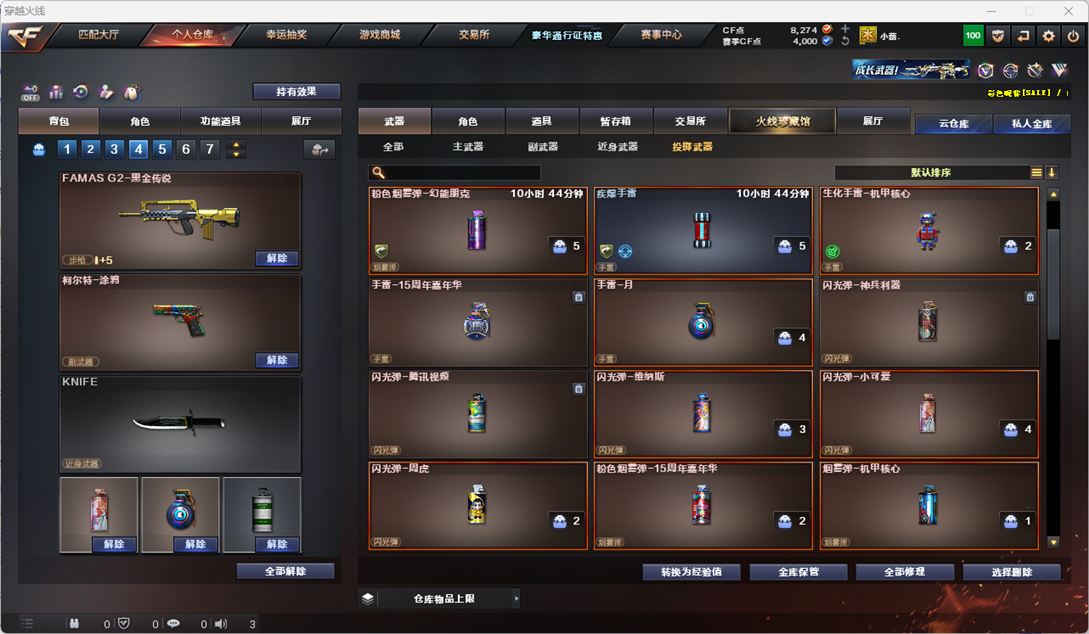Select backpack slot number 6

click(185, 149)
